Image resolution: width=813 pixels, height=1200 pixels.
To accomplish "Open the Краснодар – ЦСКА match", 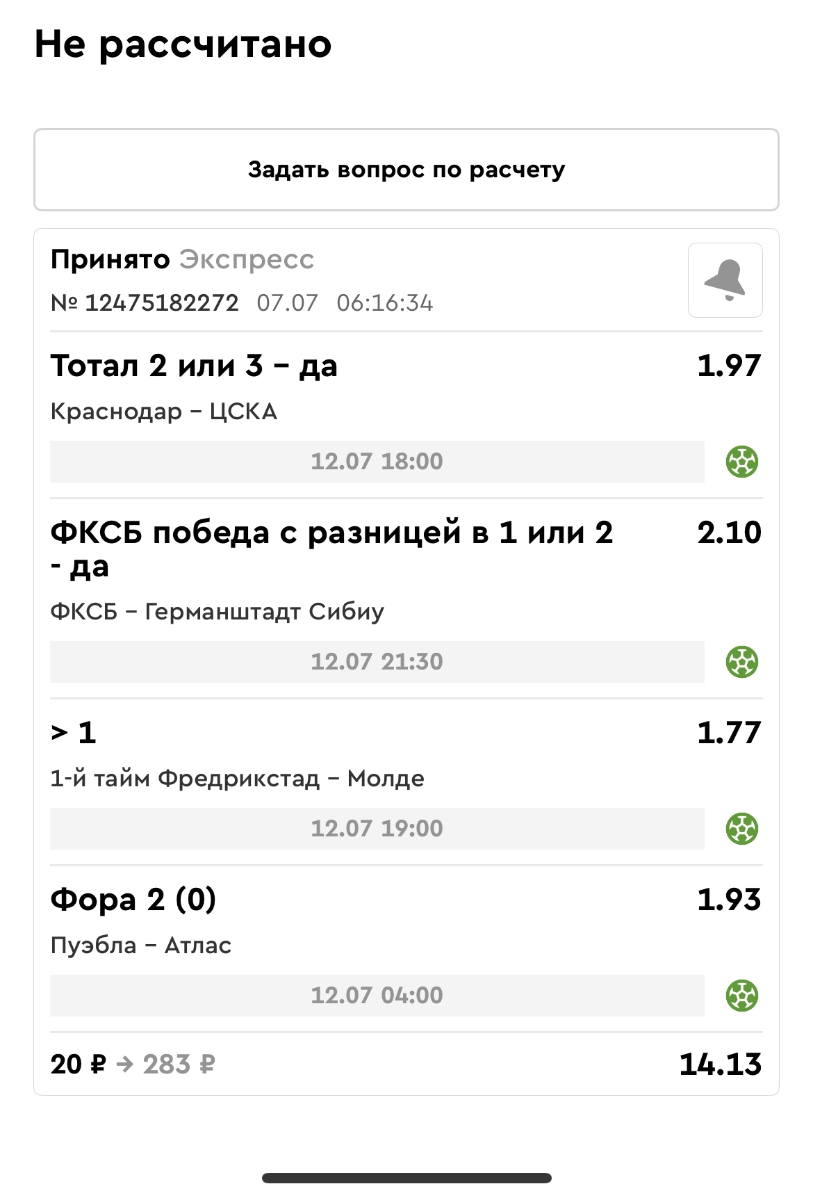I will [163, 412].
